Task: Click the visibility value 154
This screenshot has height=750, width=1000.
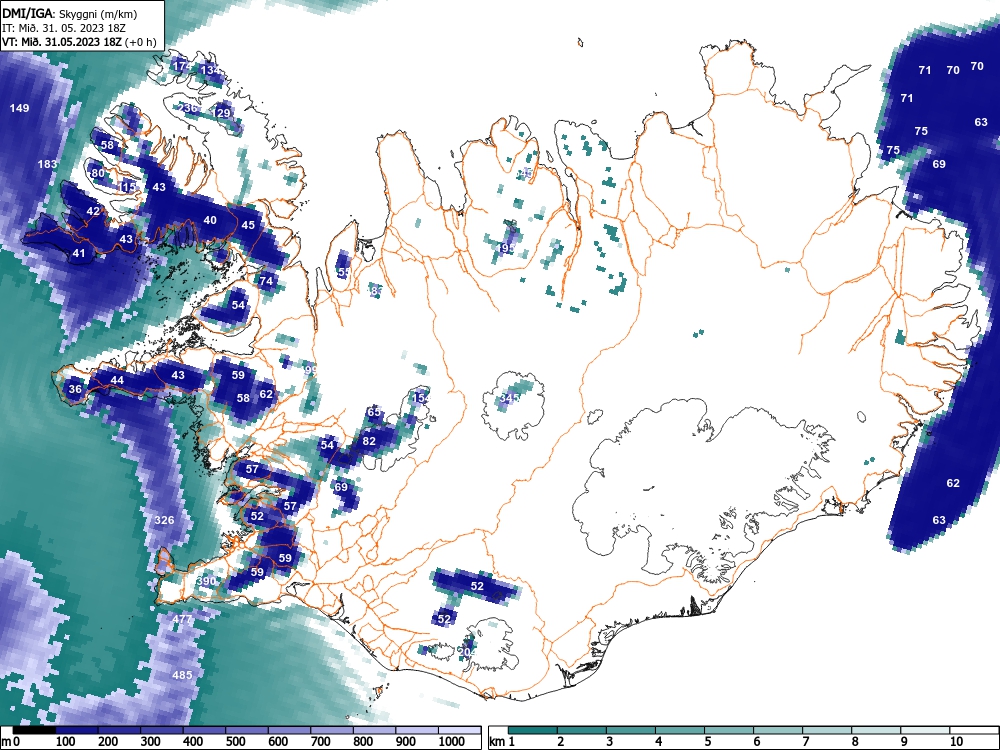Action: coord(421,397)
